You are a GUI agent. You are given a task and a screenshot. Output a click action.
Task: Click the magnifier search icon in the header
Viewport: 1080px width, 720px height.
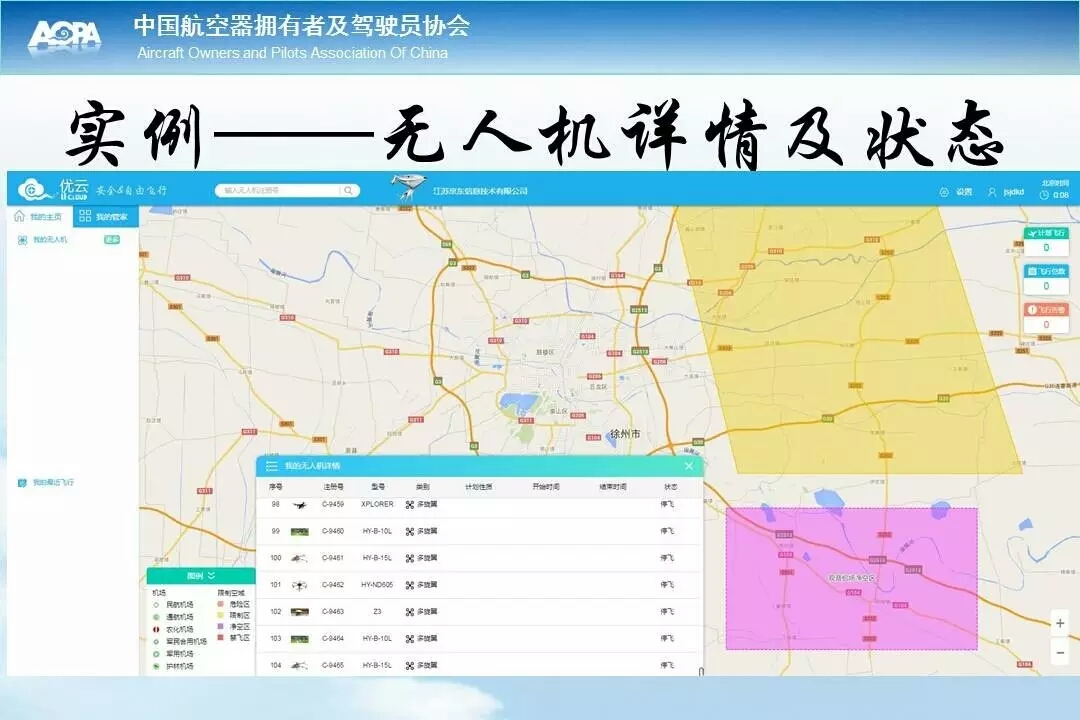click(x=349, y=190)
